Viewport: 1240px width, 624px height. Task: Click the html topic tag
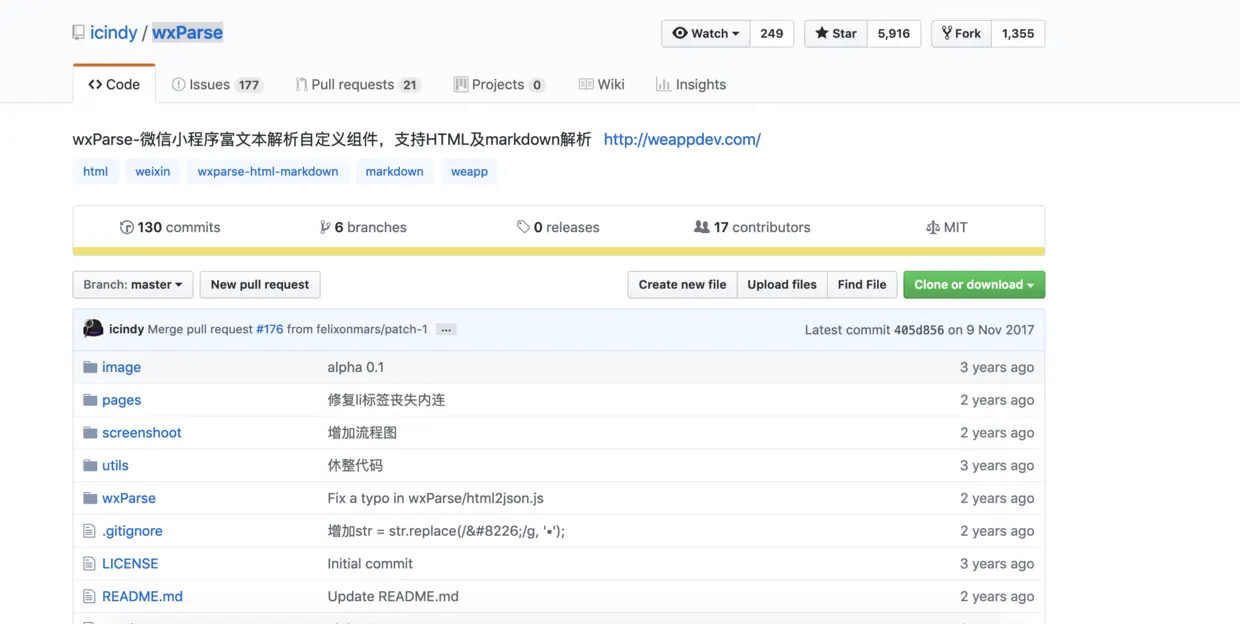coord(96,172)
